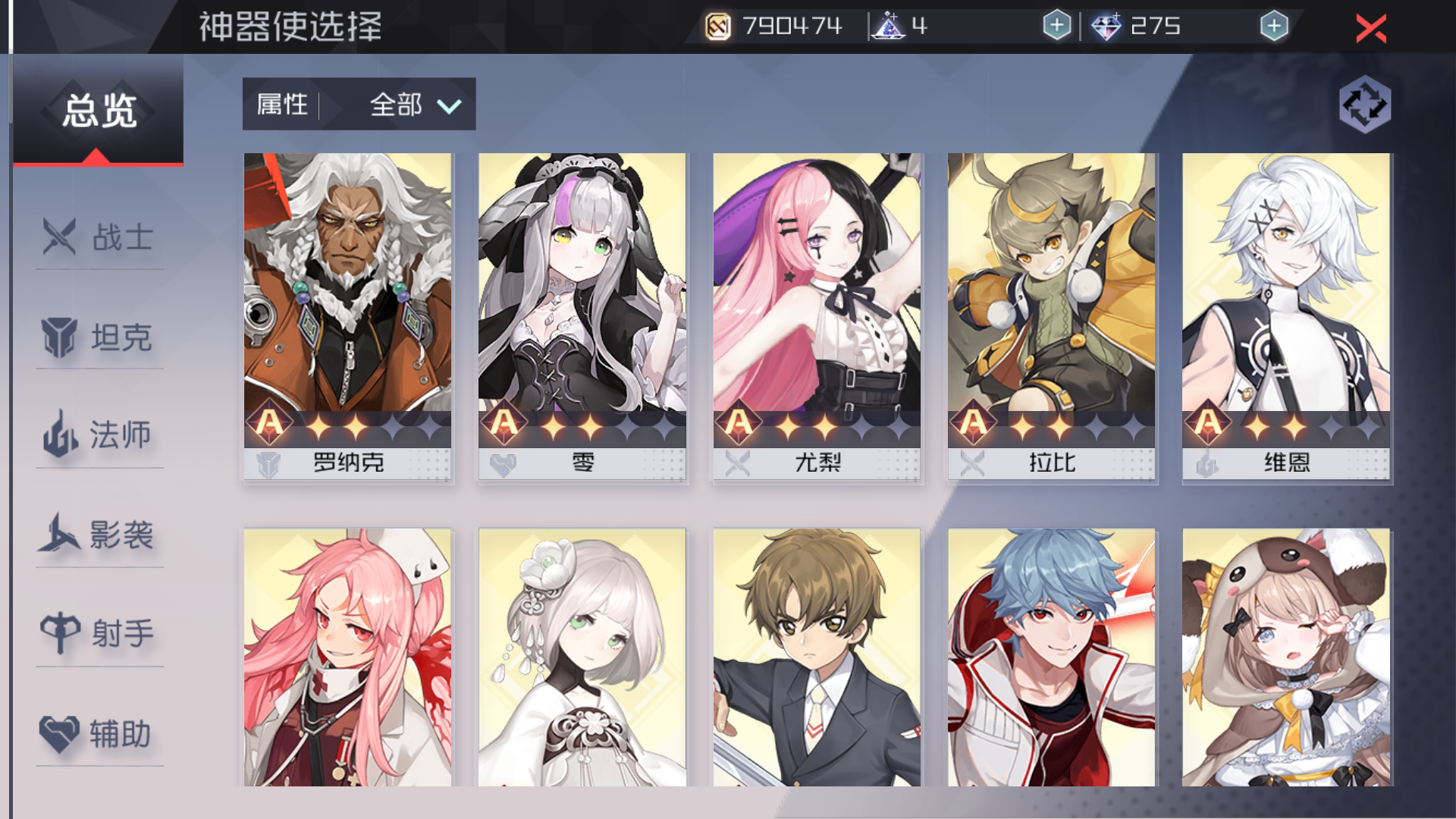The height and width of the screenshot is (819, 1456).
Task: Select the 法师 mage class filter
Action: pyautogui.click(x=99, y=435)
